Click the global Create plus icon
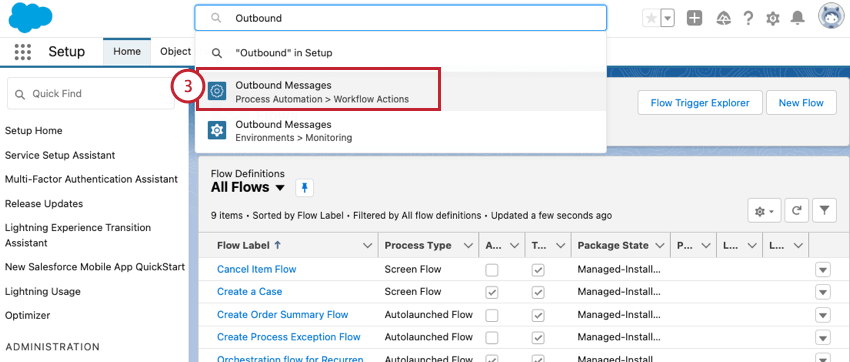The width and height of the screenshot is (850, 362). point(694,18)
